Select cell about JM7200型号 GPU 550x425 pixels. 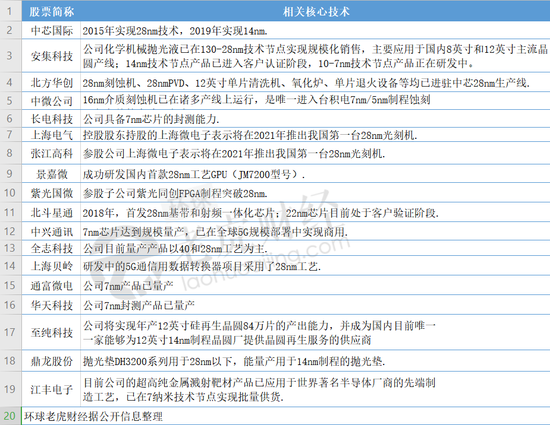point(315,173)
